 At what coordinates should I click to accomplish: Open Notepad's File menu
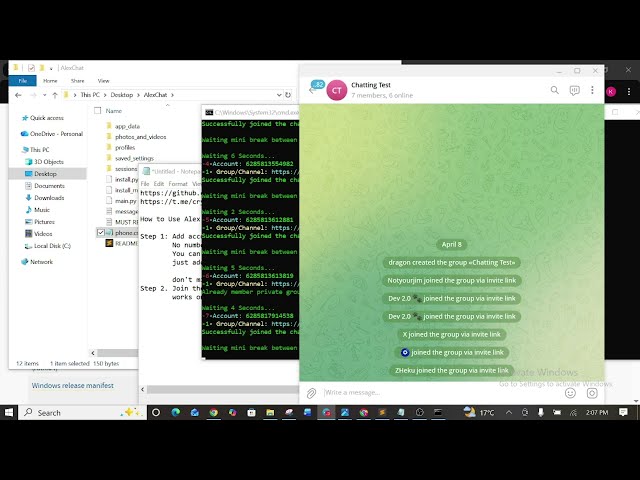145,184
